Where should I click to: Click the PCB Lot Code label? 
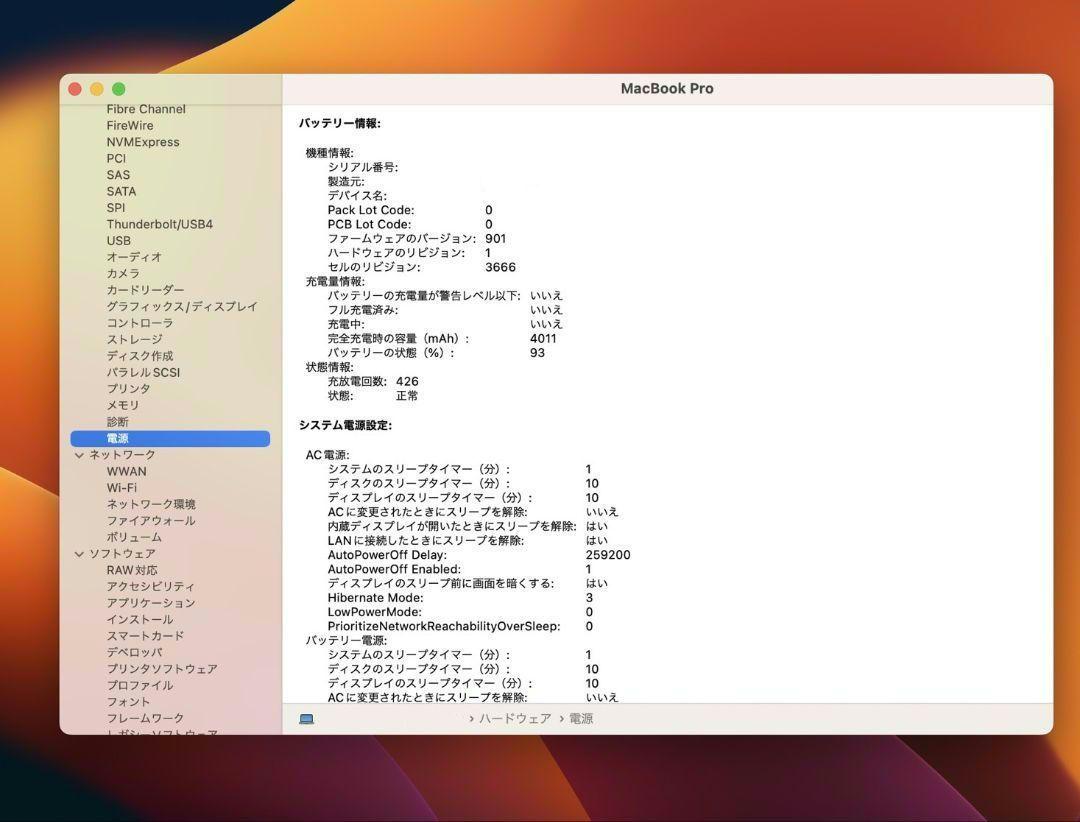(x=369, y=225)
